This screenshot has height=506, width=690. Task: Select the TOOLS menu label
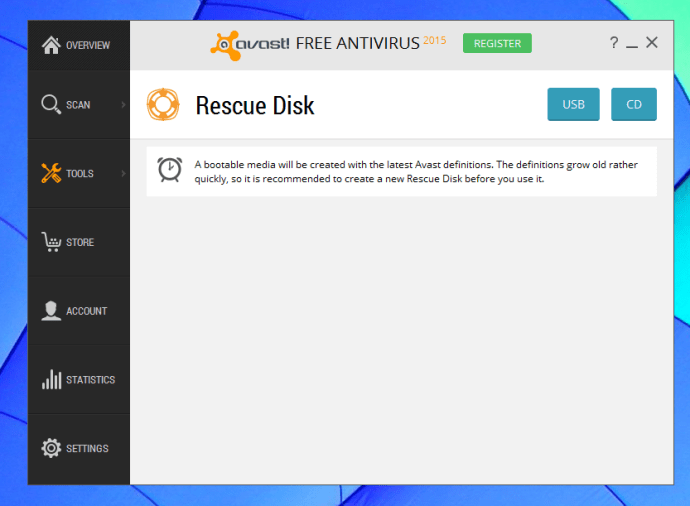pyautogui.click(x=80, y=174)
